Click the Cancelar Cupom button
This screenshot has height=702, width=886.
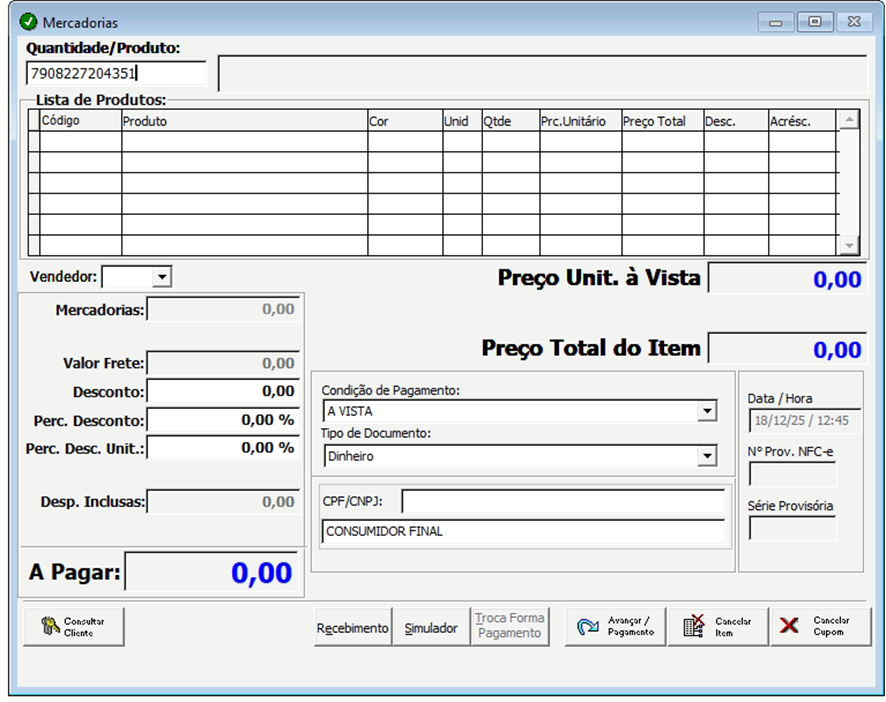tap(820, 627)
